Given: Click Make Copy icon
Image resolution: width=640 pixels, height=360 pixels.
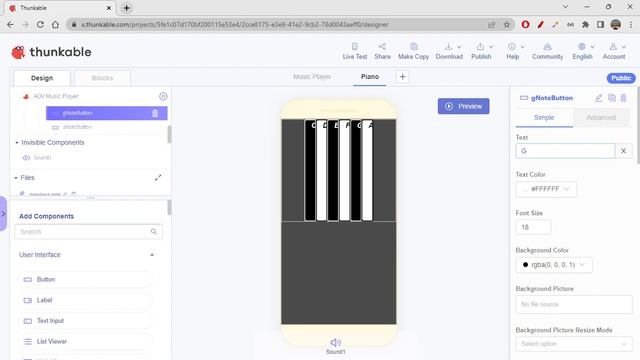Looking at the screenshot, I should click(x=413, y=51).
